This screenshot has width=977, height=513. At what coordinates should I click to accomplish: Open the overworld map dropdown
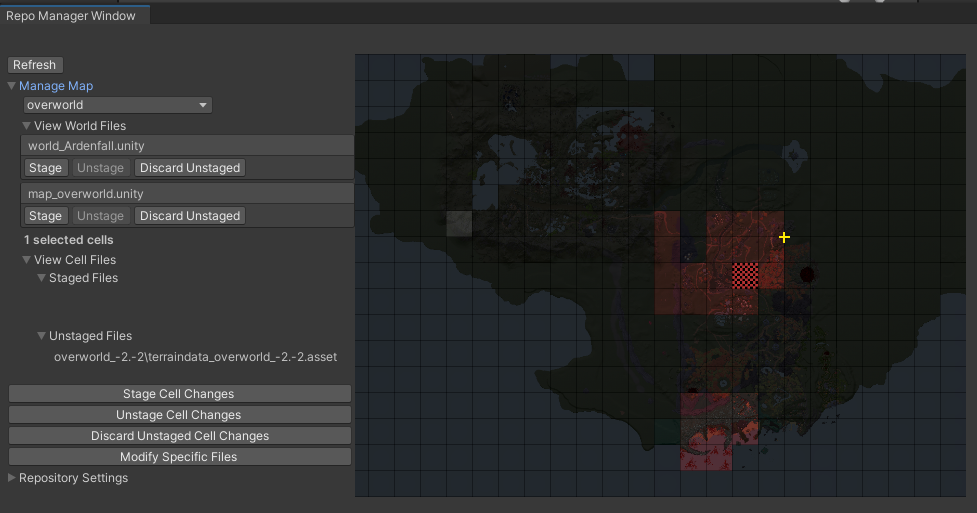pyautogui.click(x=118, y=105)
